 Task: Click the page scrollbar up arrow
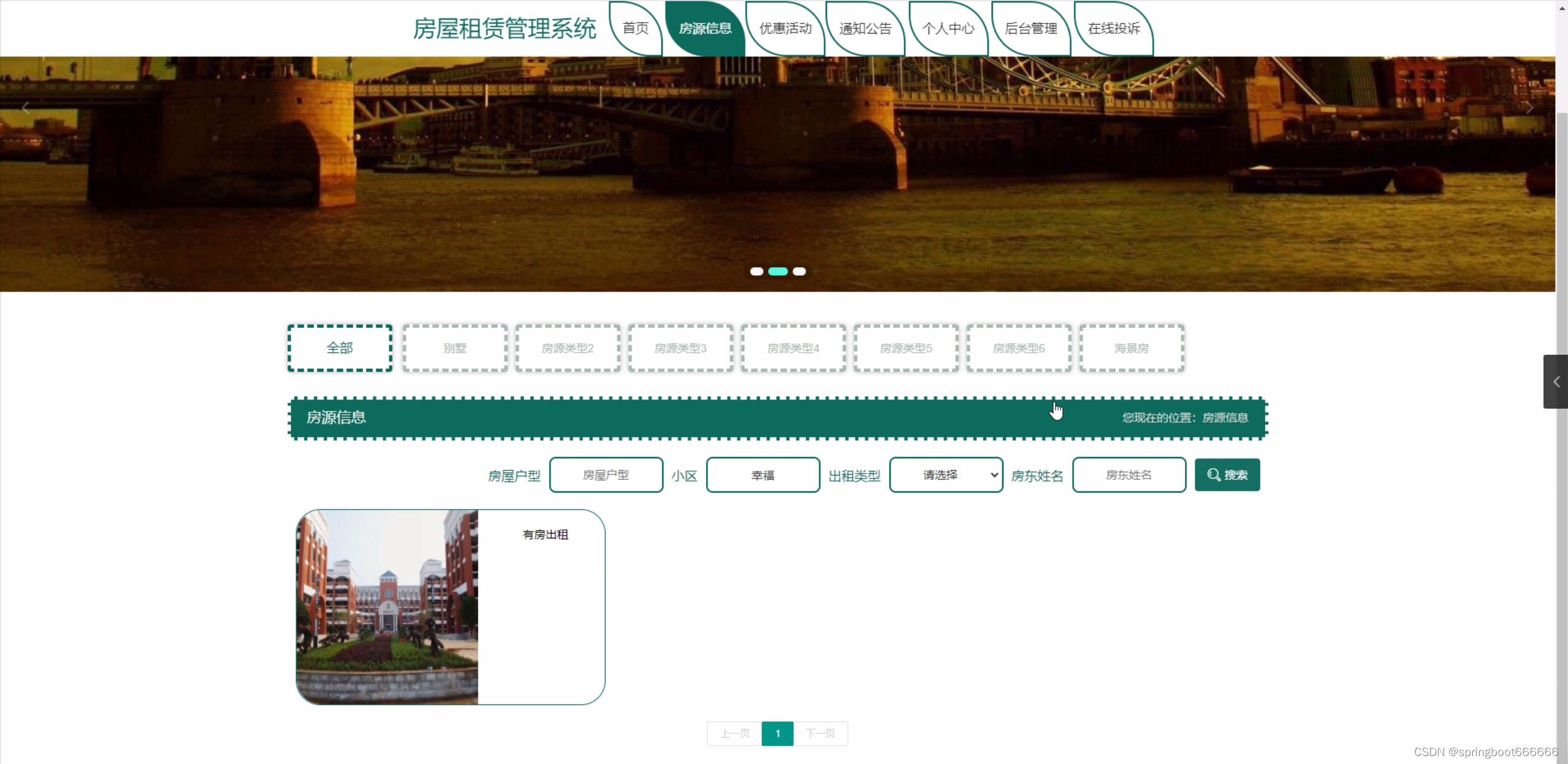[1562, 7]
